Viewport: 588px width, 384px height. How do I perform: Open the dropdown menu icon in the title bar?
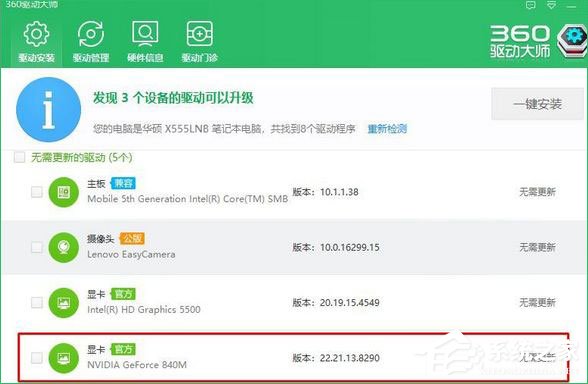click(x=551, y=5)
